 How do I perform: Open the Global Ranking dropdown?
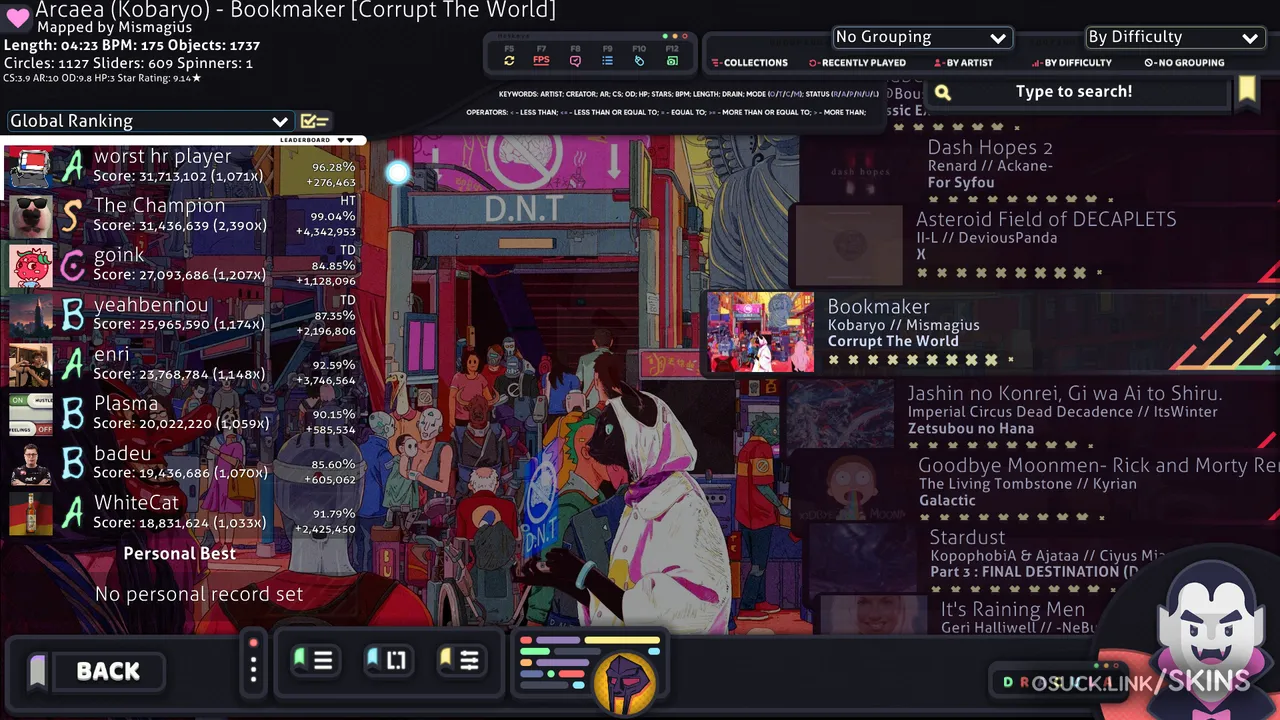149,121
